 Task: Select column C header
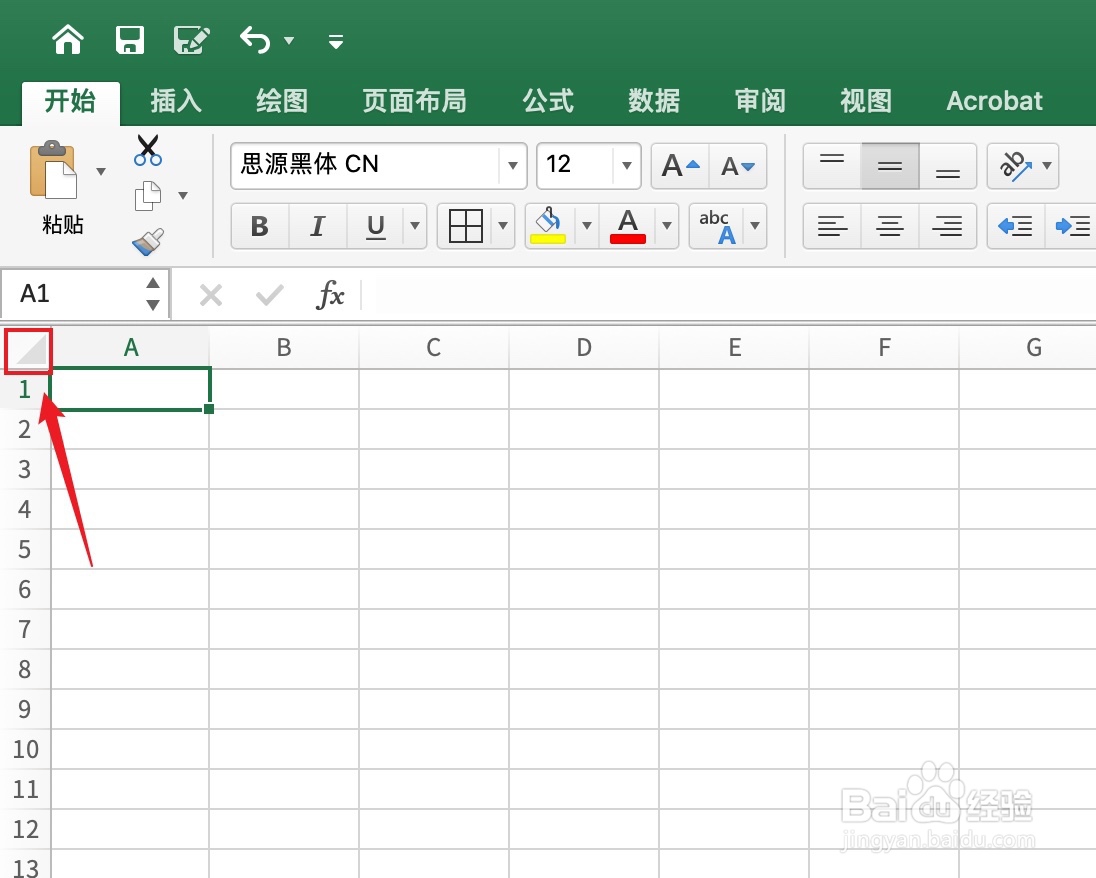434,347
